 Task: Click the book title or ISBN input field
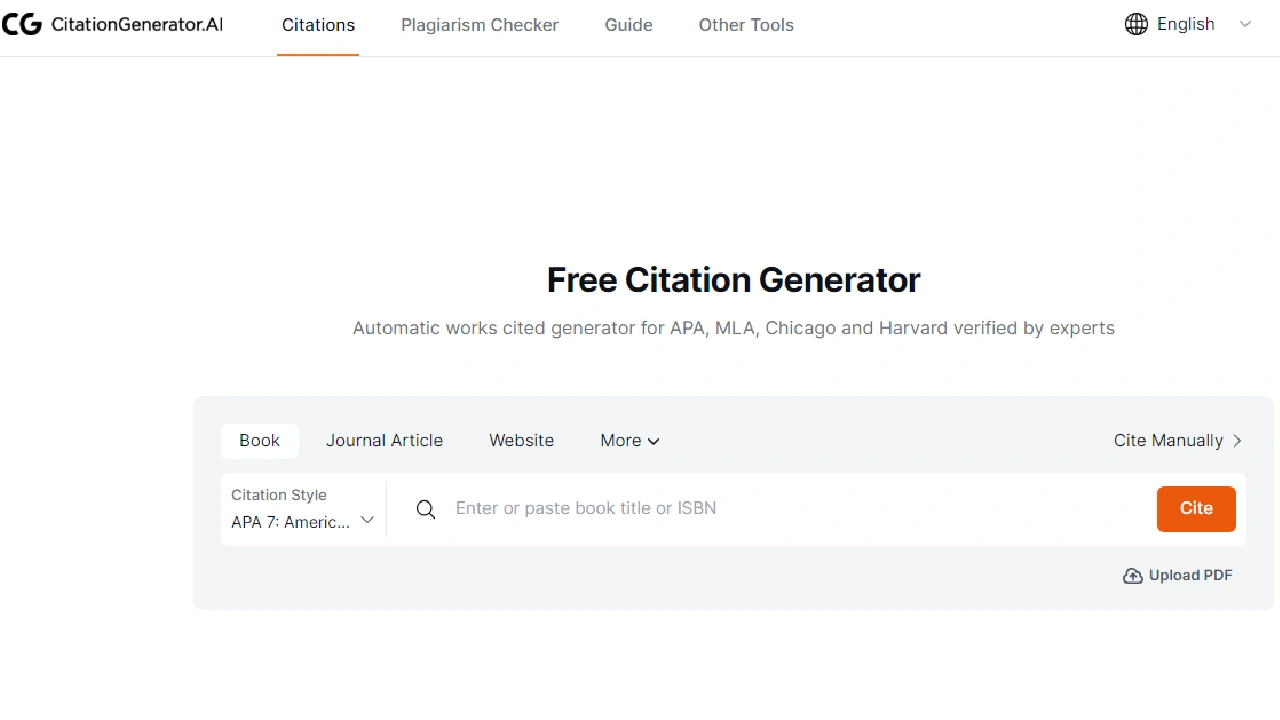click(x=700, y=509)
